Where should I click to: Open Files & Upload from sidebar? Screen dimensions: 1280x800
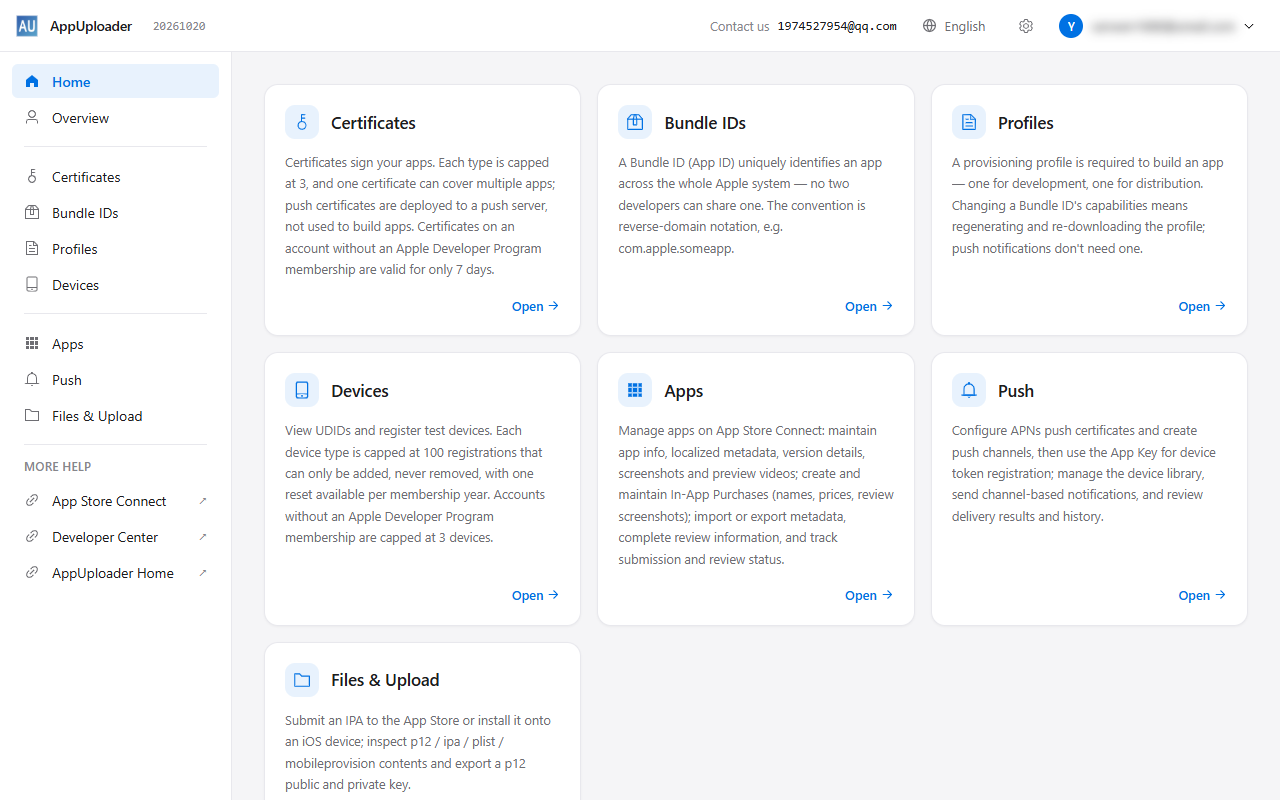[115, 416]
